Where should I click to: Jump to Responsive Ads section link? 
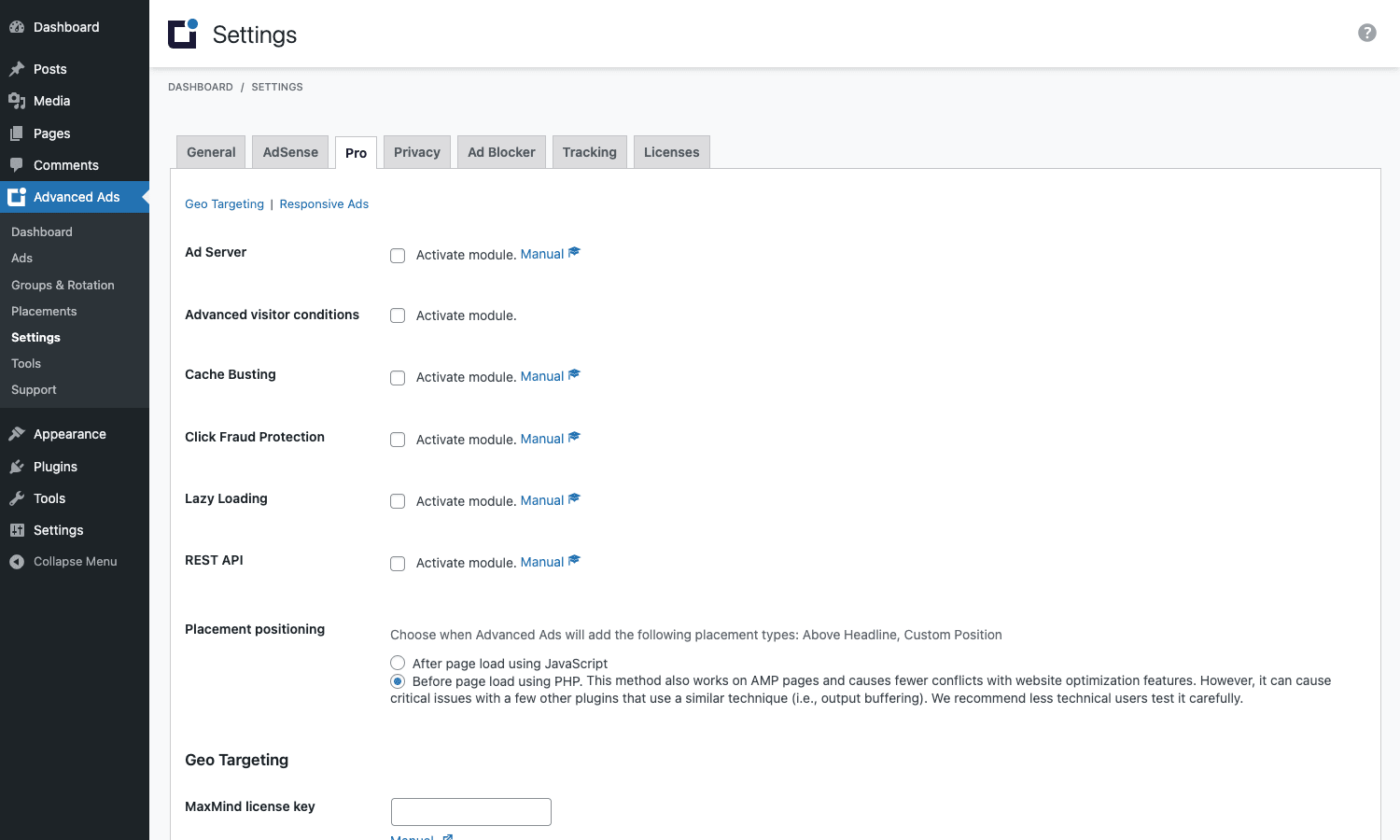click(x=324, y=204)
